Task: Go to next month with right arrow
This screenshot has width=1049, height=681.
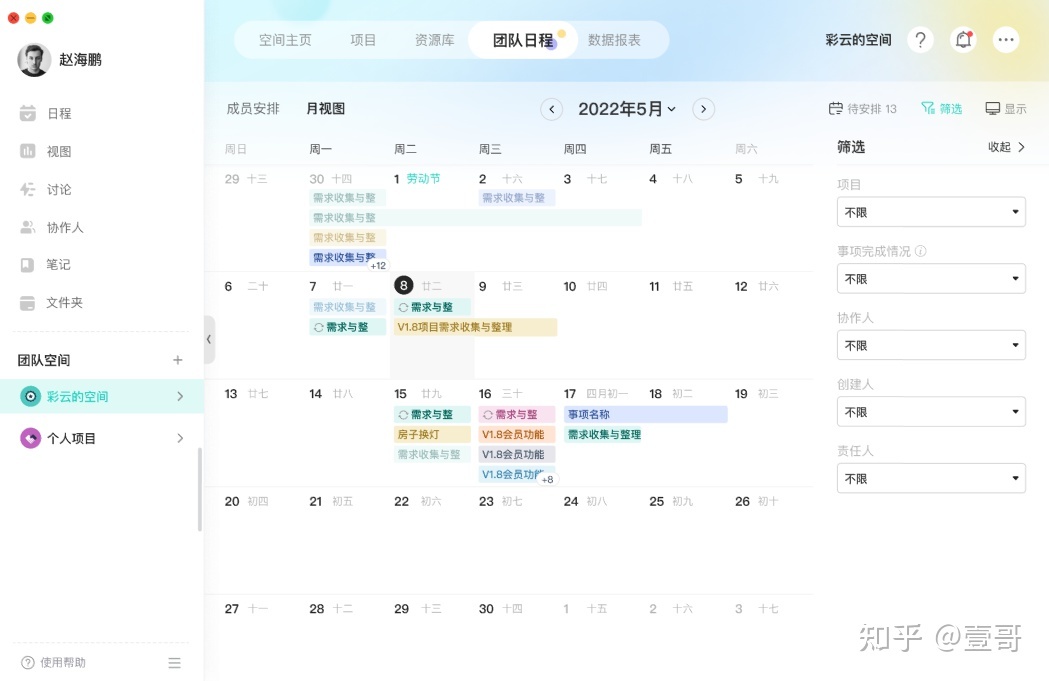Action: tap(703, 109)
